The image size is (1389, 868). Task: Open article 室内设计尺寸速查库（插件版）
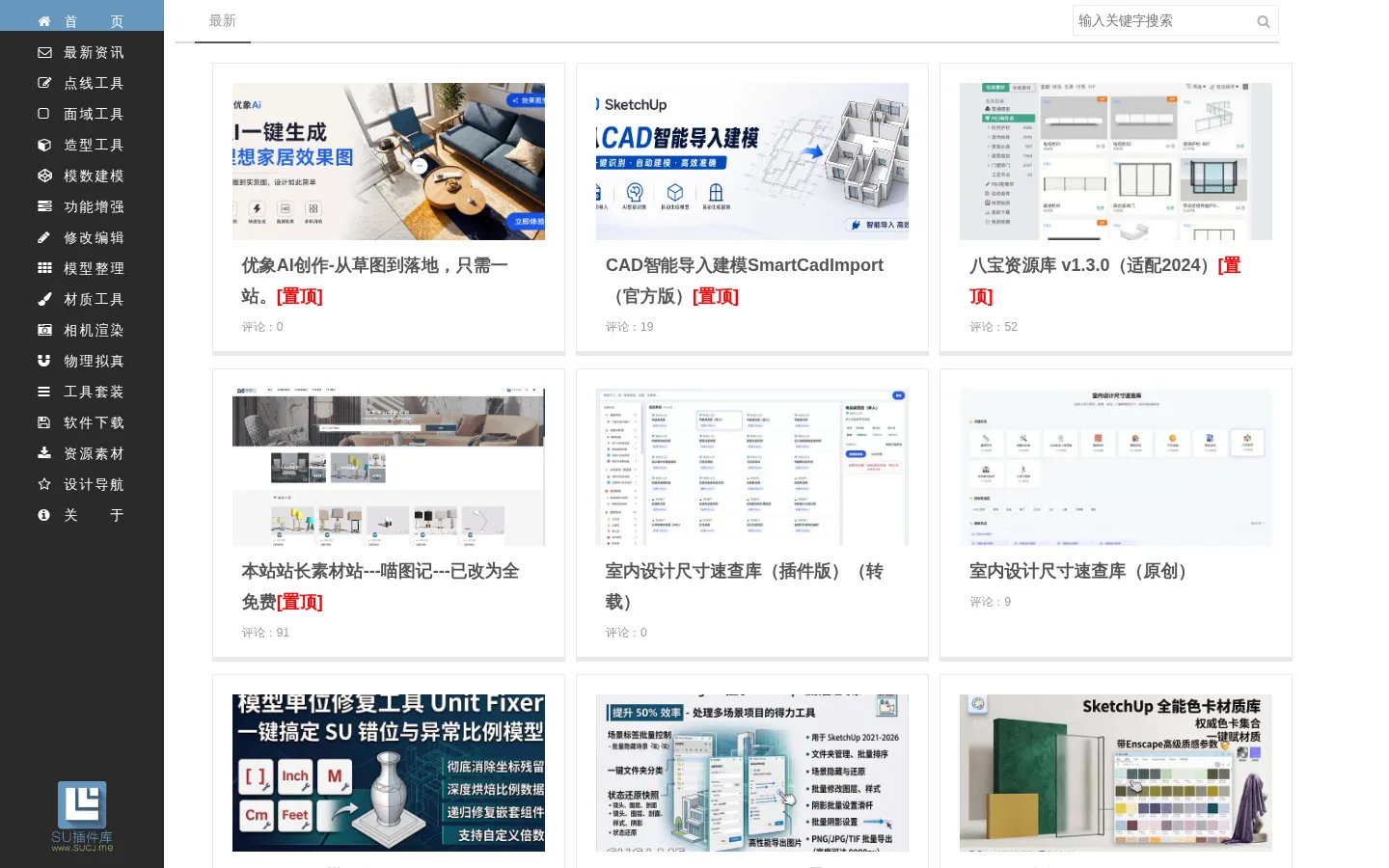(x=744, y=586)
